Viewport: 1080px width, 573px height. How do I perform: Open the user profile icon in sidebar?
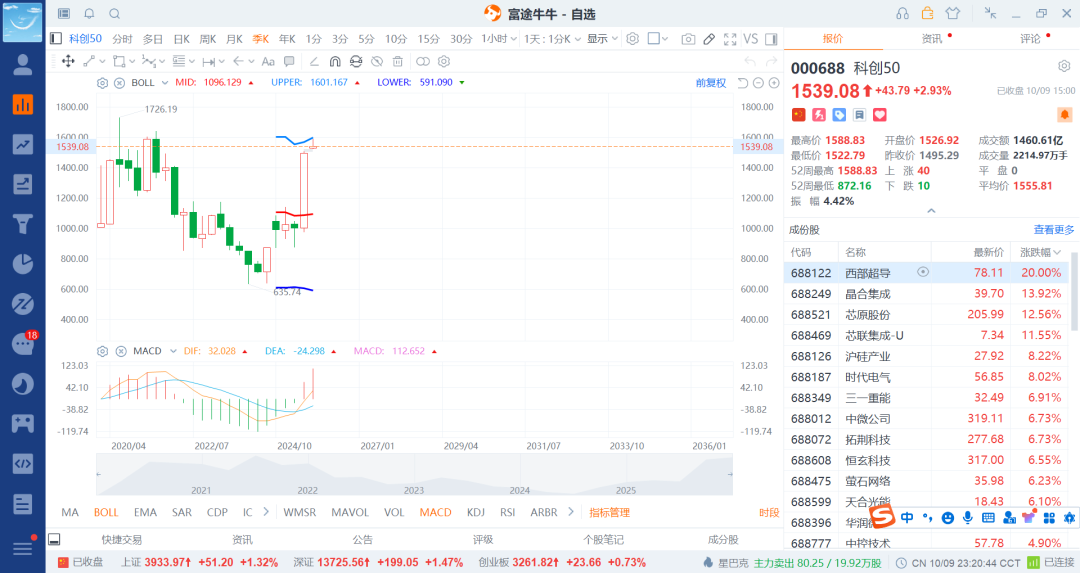pos(23,65)
